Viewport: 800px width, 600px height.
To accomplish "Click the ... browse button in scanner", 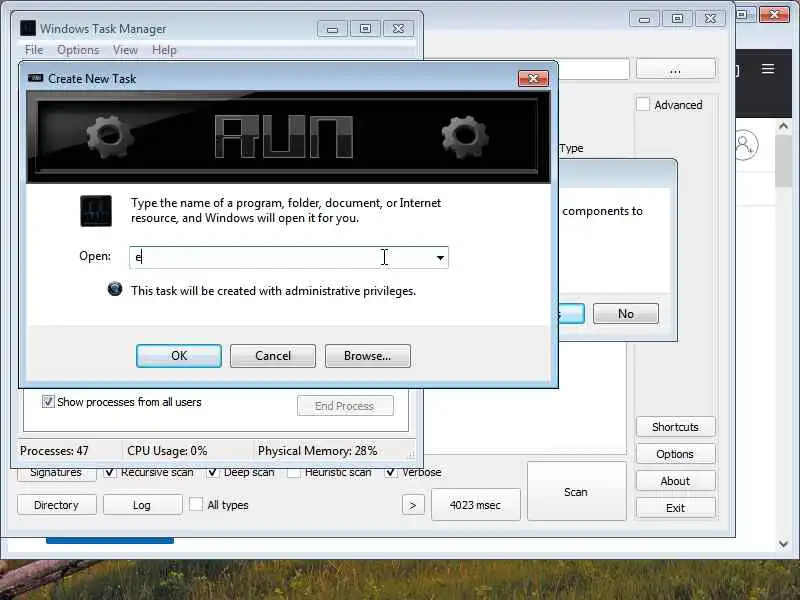I will tap(676, 69).
